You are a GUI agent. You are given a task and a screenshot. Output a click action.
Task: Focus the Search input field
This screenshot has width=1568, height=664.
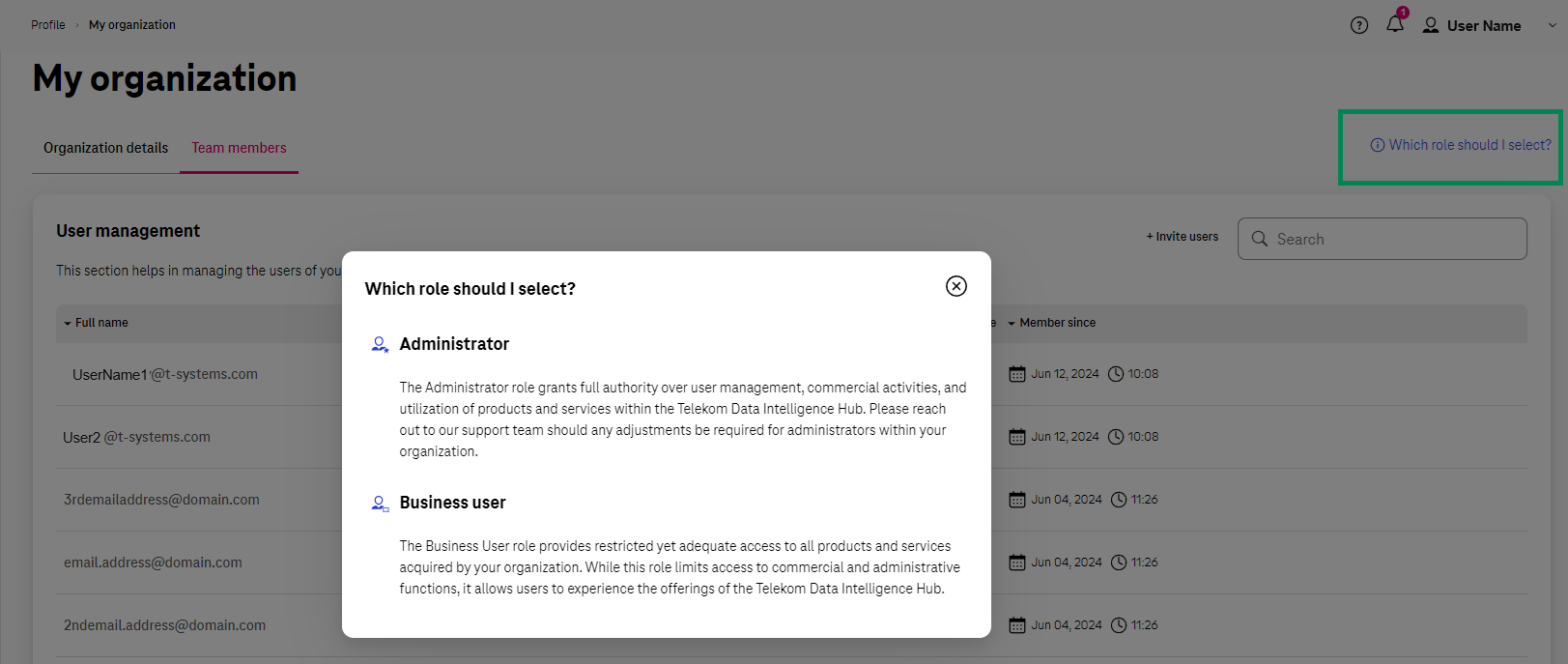(x=1383, y=239)
